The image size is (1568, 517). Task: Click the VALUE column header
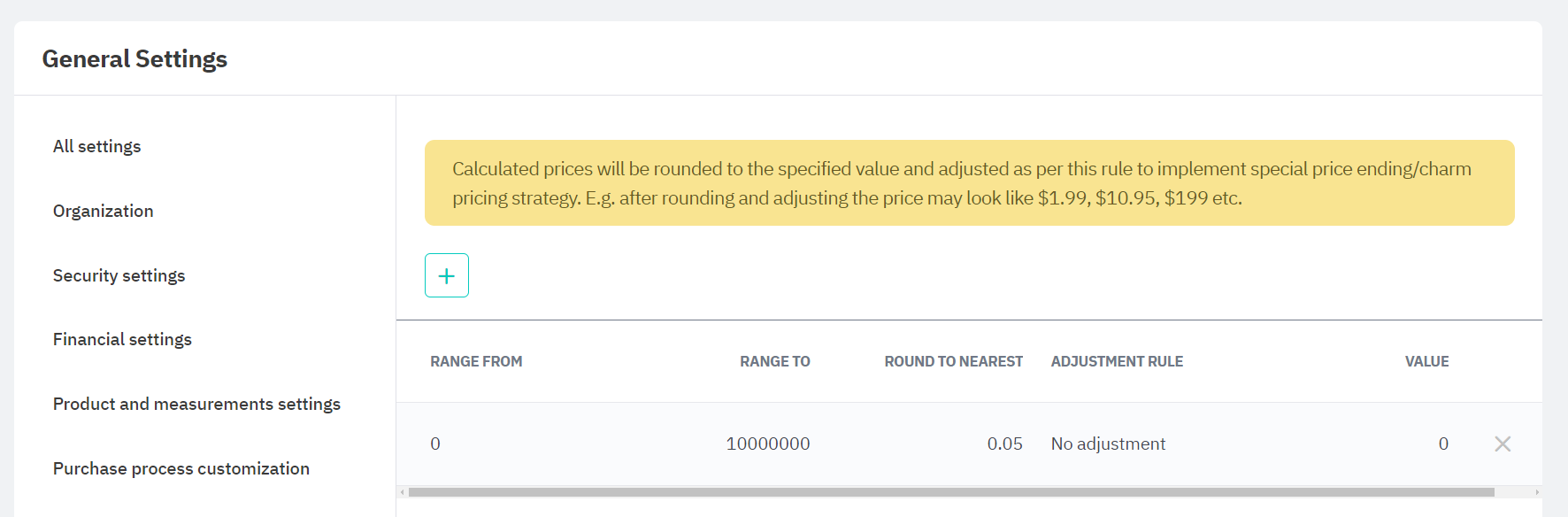1426,361
